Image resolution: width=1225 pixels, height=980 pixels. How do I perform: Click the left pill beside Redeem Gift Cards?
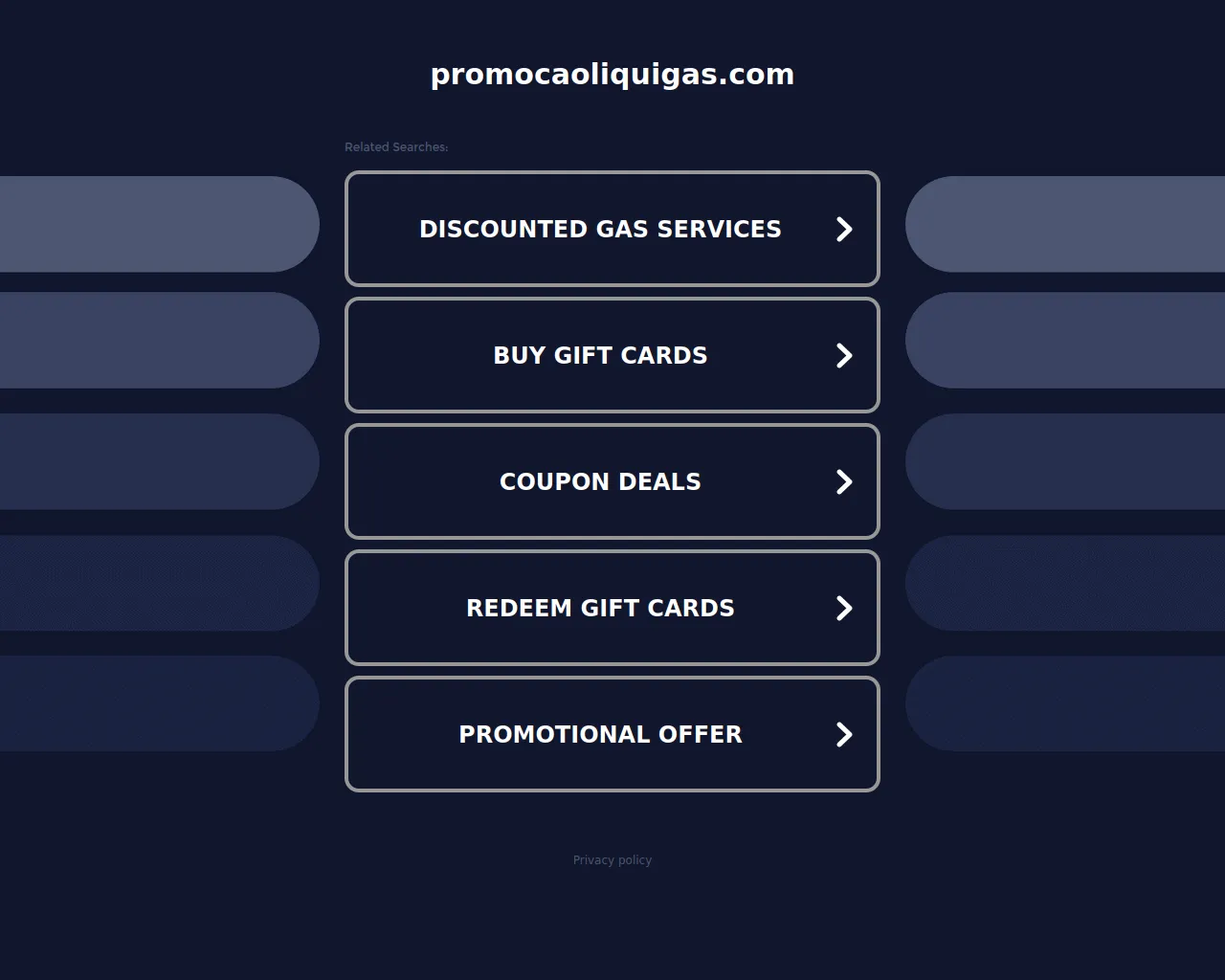(158, 583)
